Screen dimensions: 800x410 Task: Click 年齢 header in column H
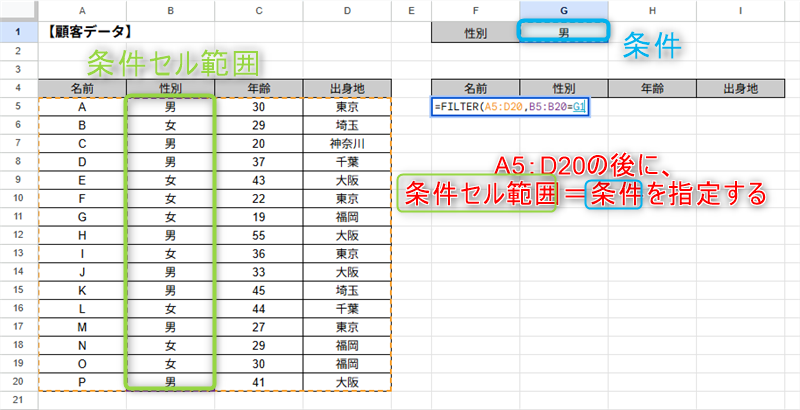click(652, 88)
